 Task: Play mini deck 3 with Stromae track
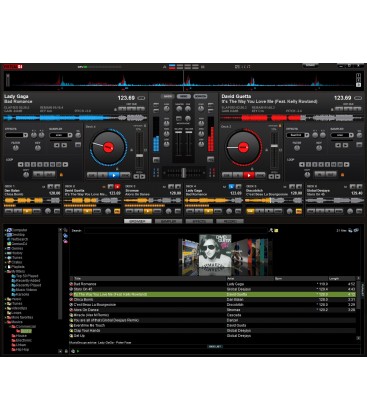click(x=148, y=211)
